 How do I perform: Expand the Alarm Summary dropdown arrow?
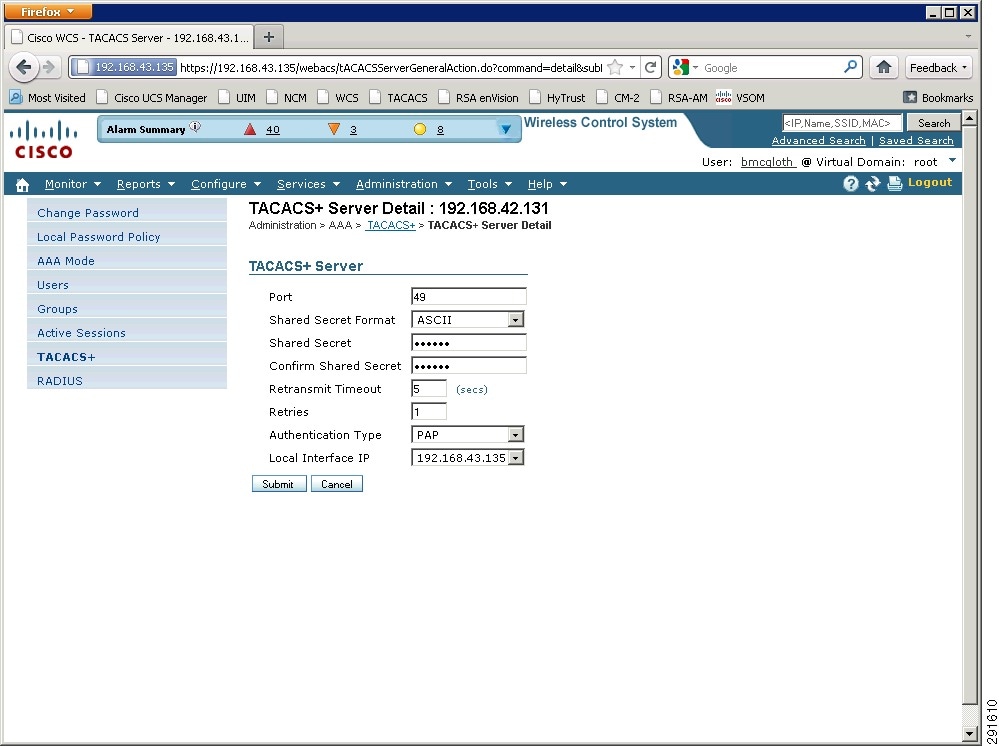506,129
